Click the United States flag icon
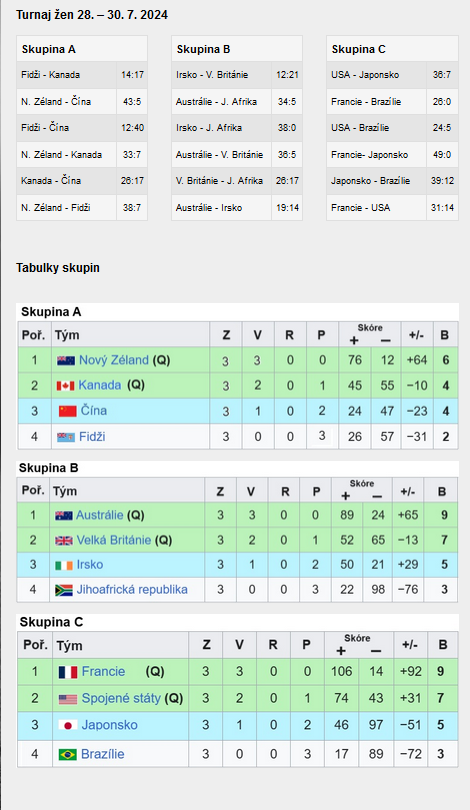 pos(68,699)
